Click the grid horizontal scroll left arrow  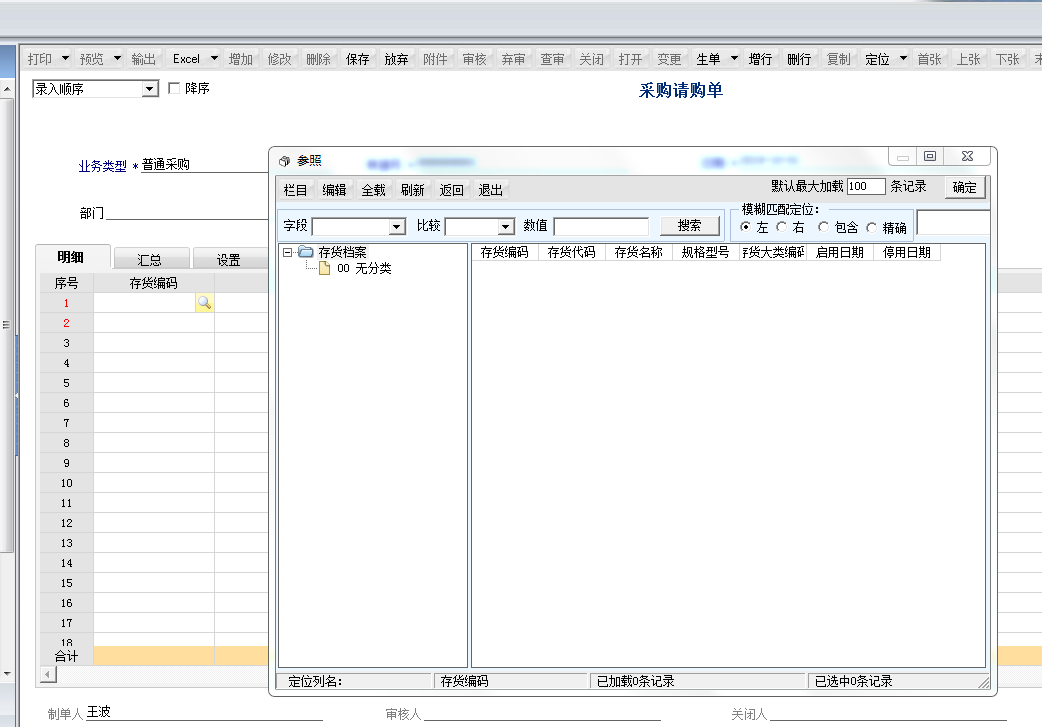(49, 675)
